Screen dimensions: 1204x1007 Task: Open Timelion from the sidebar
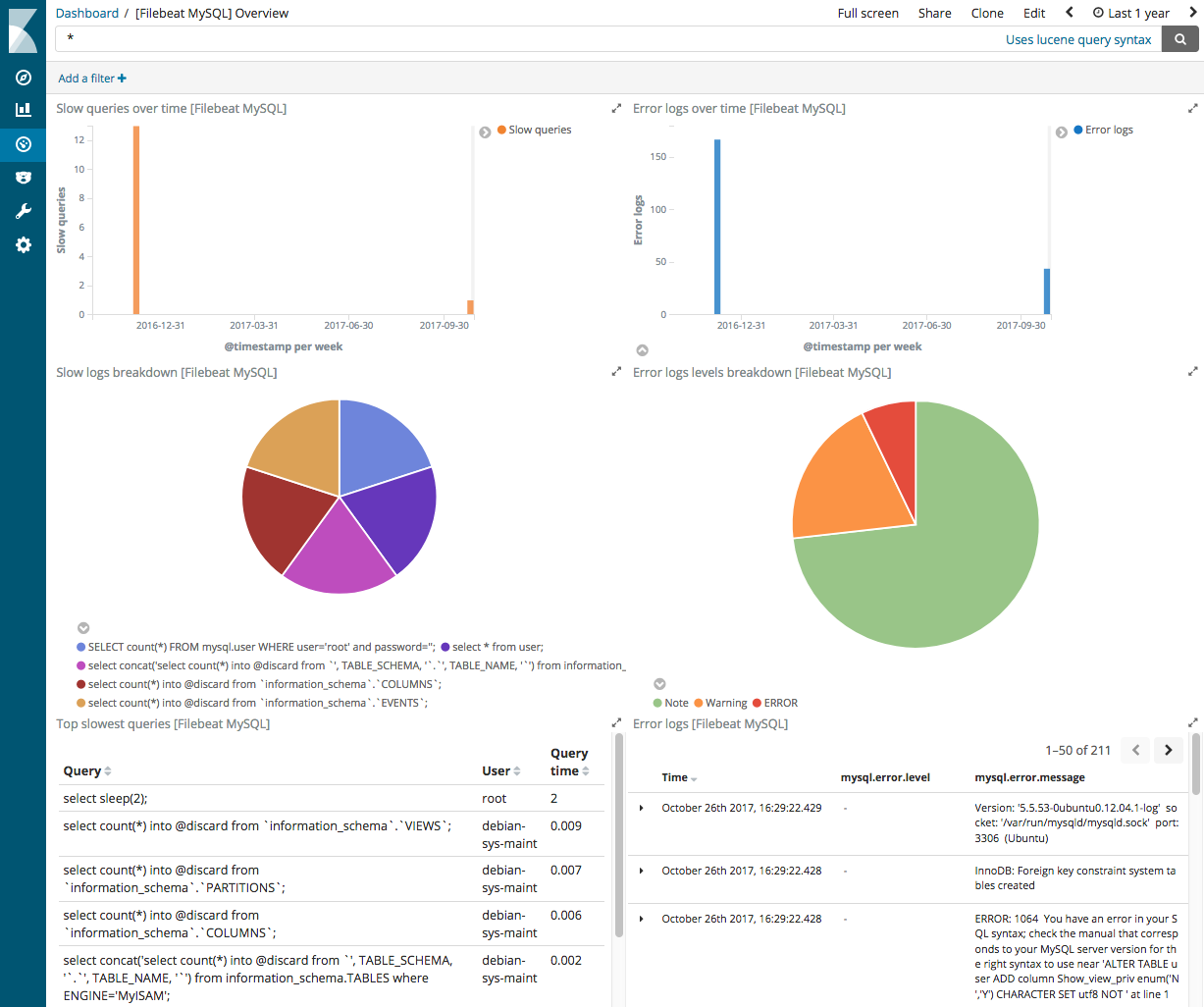click(23, 178)
